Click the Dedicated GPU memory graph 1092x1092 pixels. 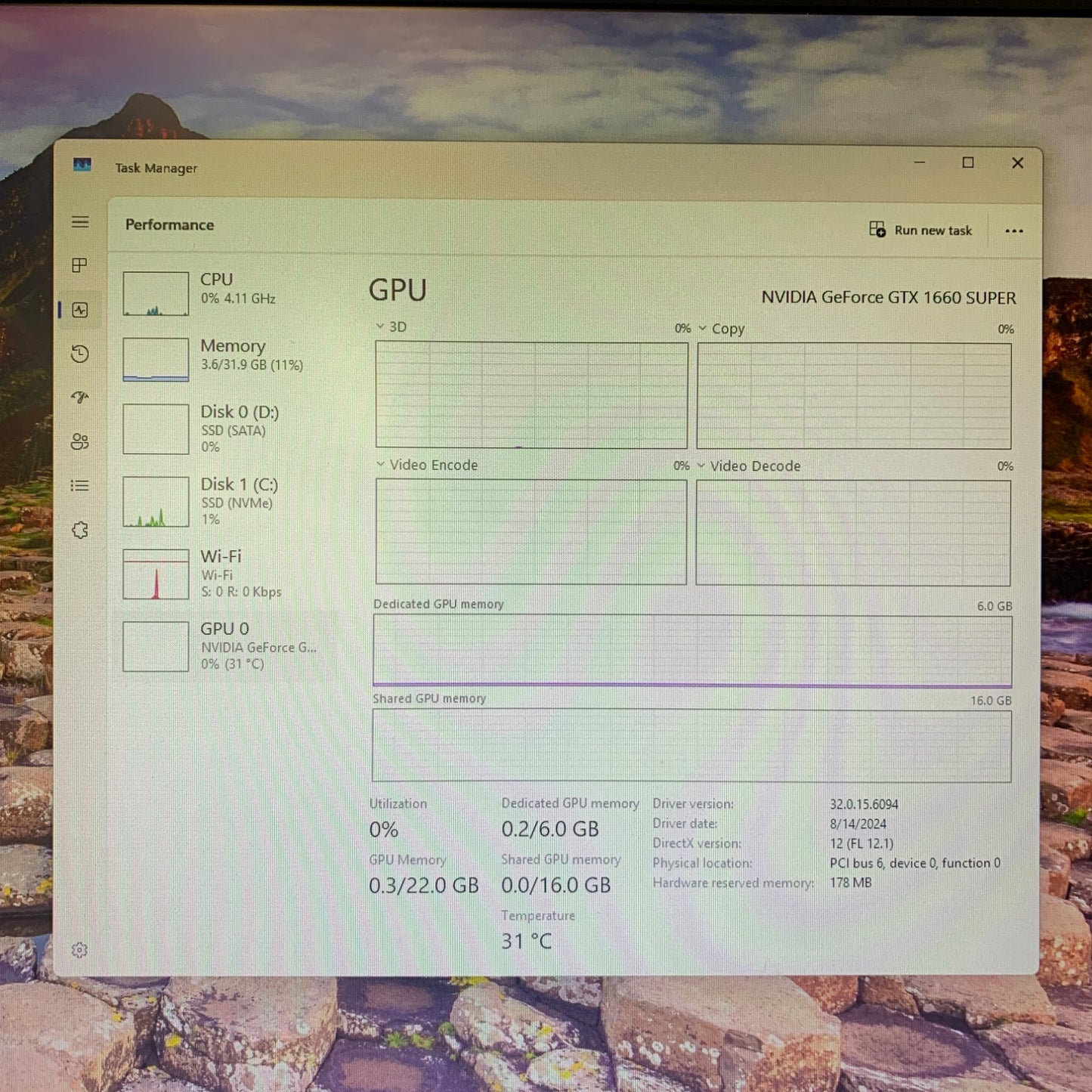(x=691, y=650)
